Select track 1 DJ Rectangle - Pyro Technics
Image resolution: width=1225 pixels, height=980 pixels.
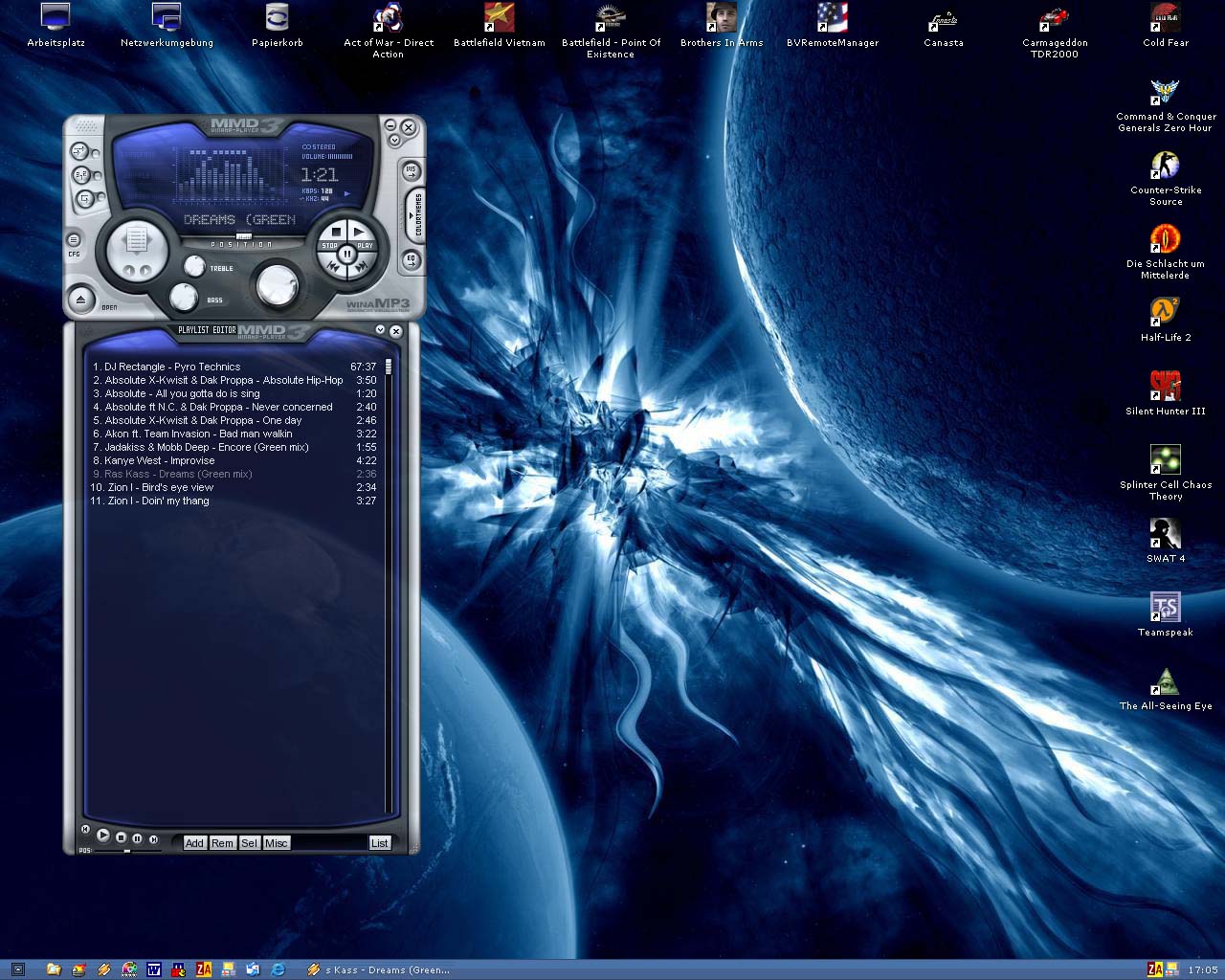[234, 367]
